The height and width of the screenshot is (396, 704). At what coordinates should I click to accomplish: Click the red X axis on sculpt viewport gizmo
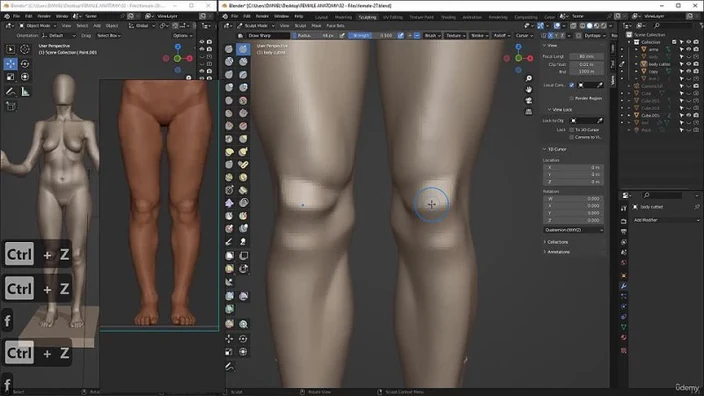(x=530, y=58)
